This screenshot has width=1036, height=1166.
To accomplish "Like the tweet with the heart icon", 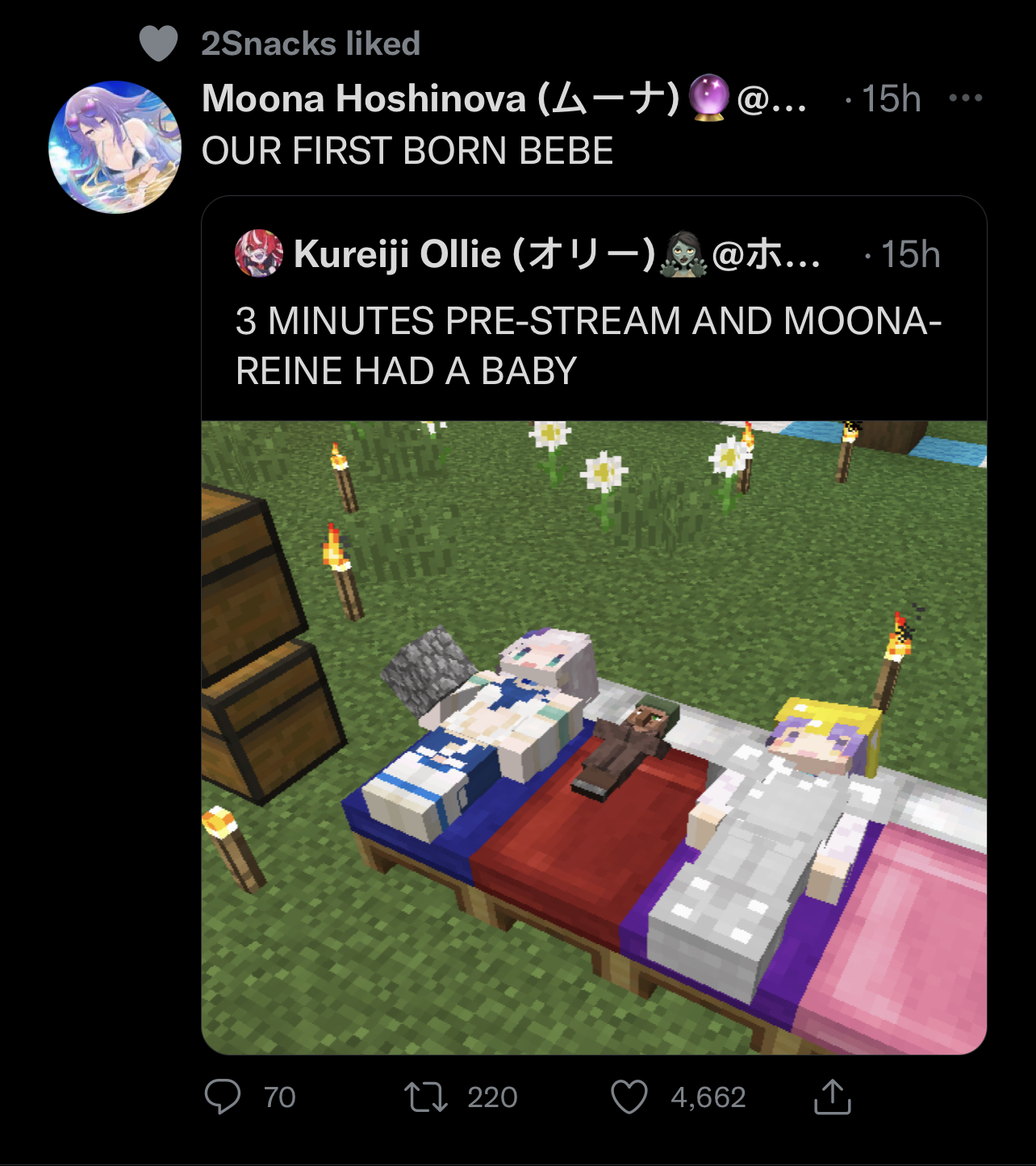I will click(629, 1097).
